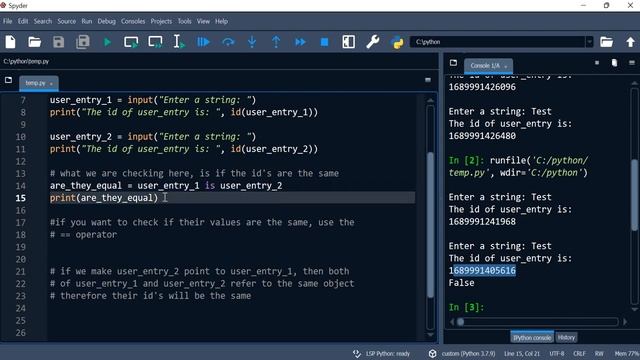Open PYTHONPATH manager Python icon

pyautogui.click(x=397, y=42)
